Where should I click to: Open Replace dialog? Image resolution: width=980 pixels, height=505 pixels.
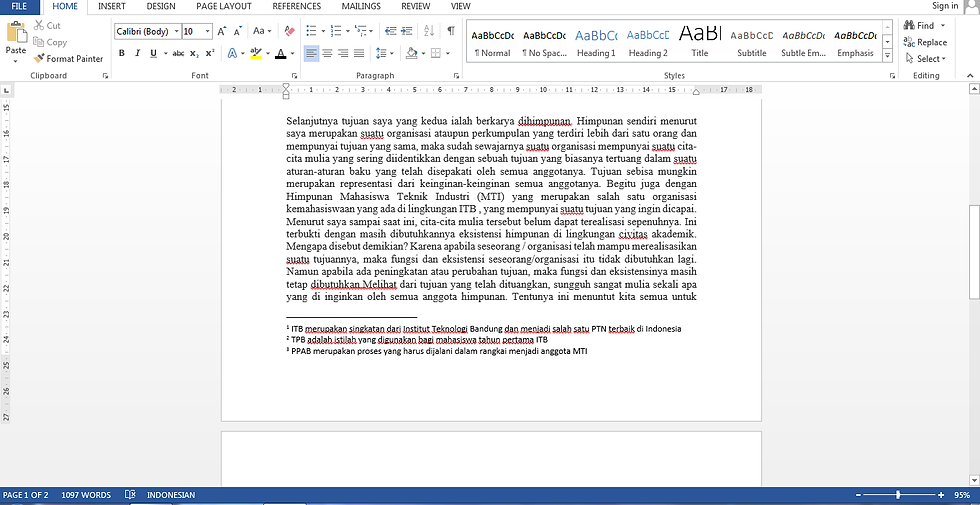[x=926, y=42]
